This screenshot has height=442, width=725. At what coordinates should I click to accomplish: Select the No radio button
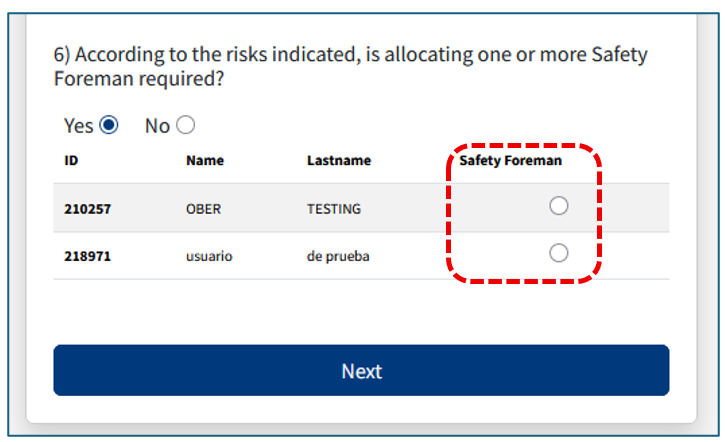click(x=185, y=125)
